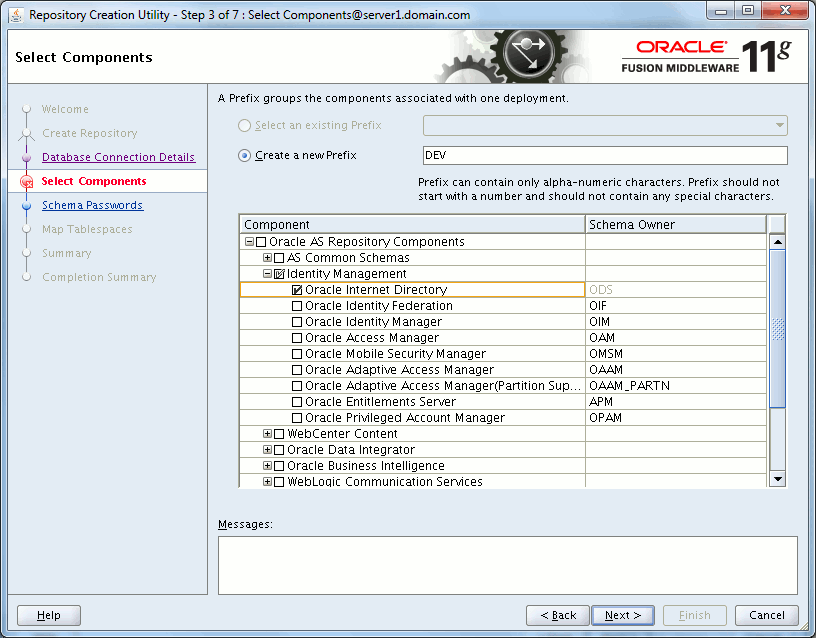Check the Oracle Mobile Security Manager checkbox

click(297, 354)
